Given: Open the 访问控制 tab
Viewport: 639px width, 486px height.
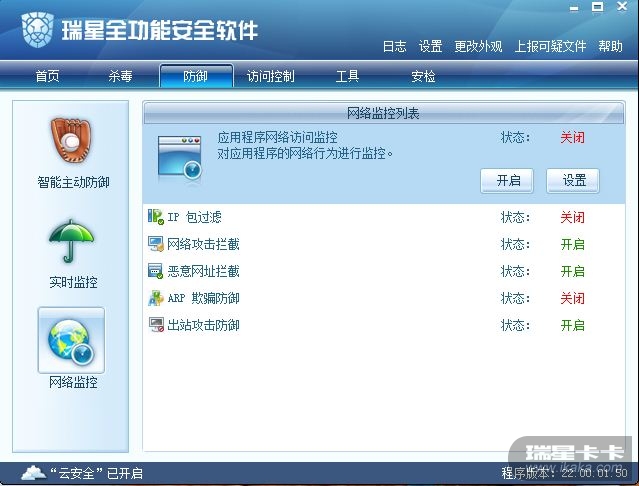Looking at the screenshot, I should (x=271, y=76).
